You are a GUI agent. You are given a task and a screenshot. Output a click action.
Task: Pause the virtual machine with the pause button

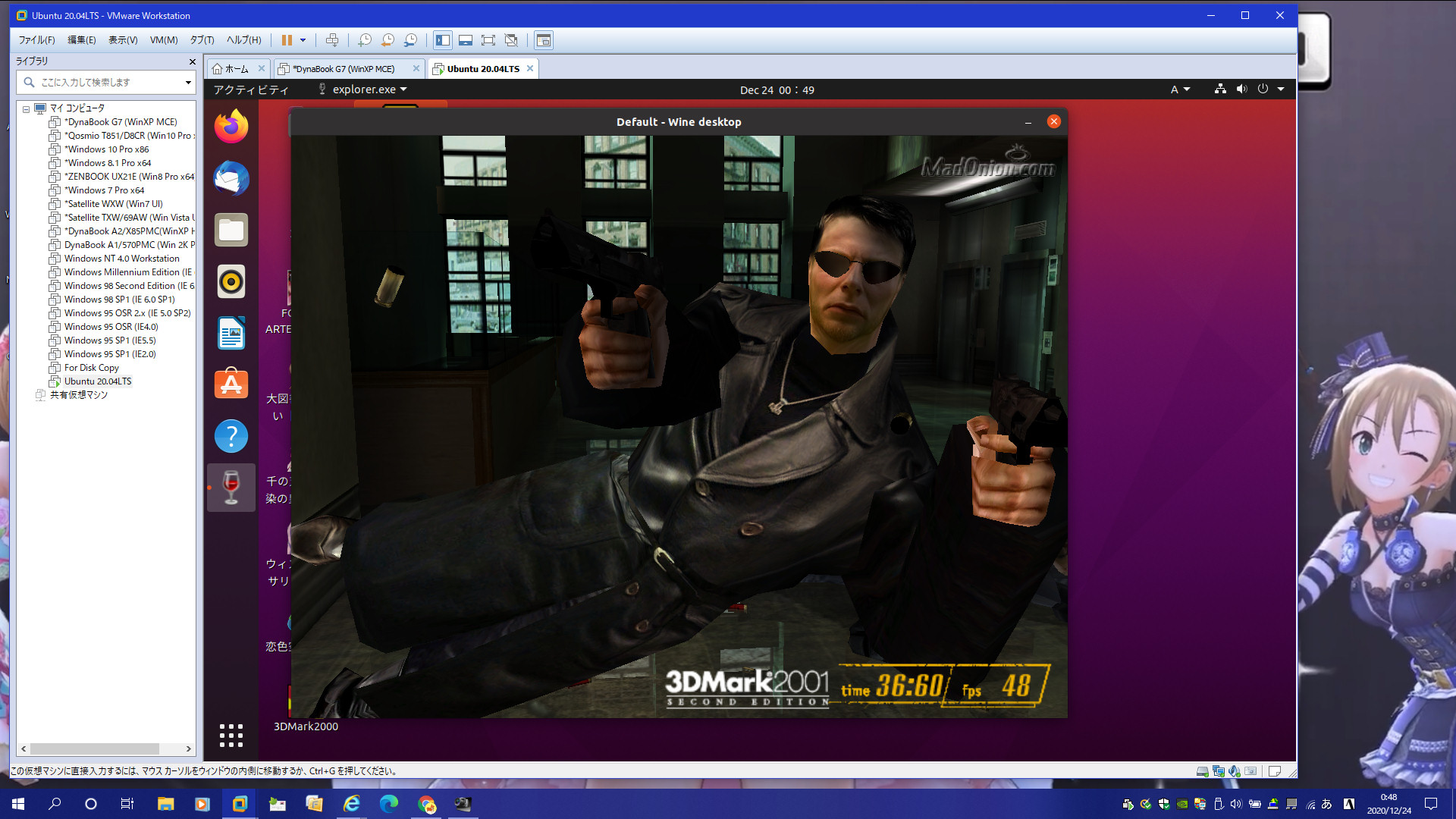[x=287, y=40]
